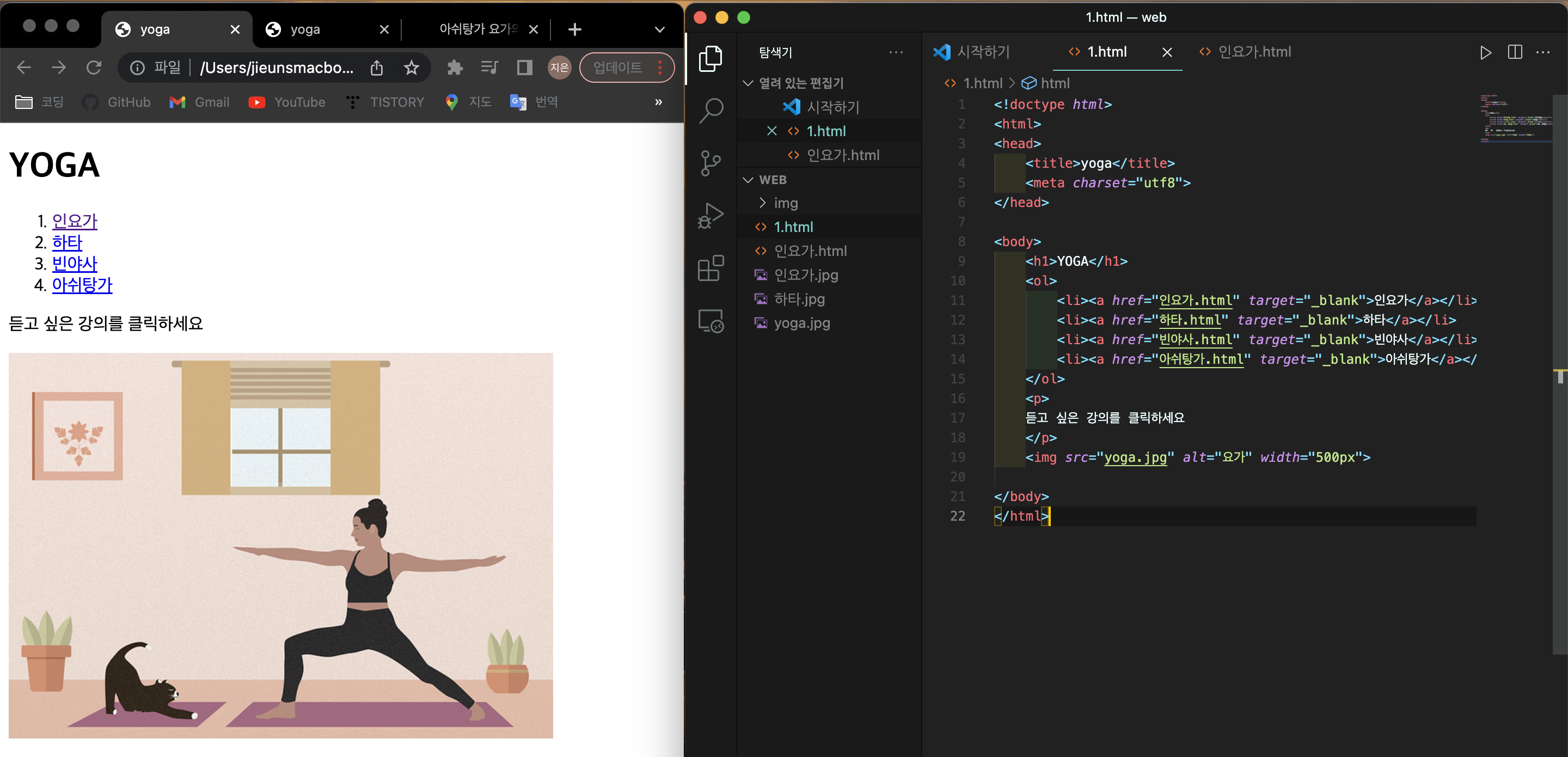
Task: Click the code minimap preview
Action: coord(1515,119)
